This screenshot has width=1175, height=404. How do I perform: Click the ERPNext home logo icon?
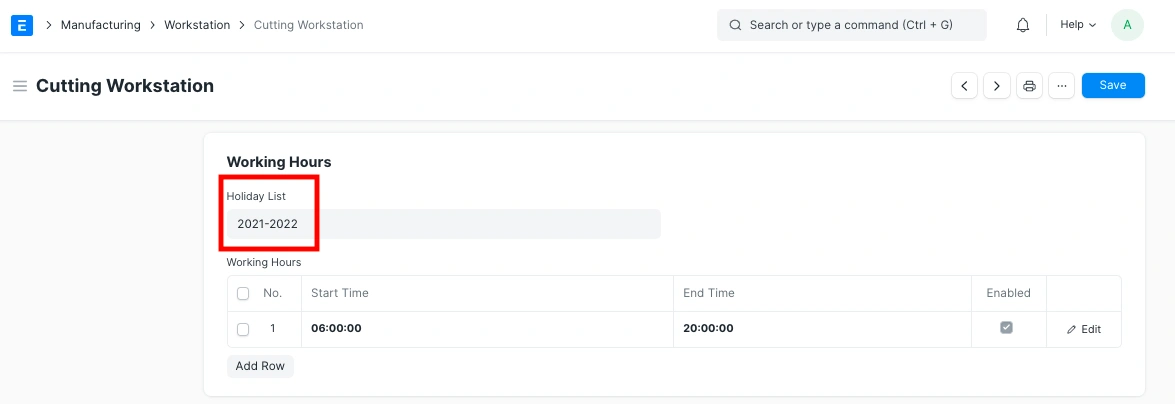(22, 25)
